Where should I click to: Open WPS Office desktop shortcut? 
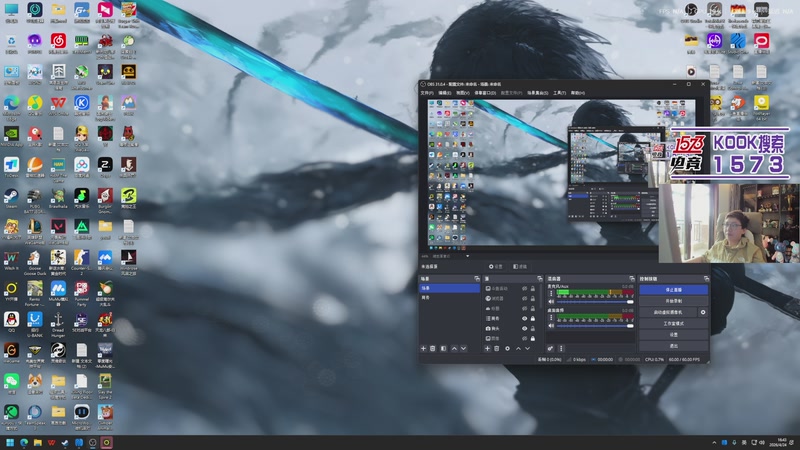point(58,105)
